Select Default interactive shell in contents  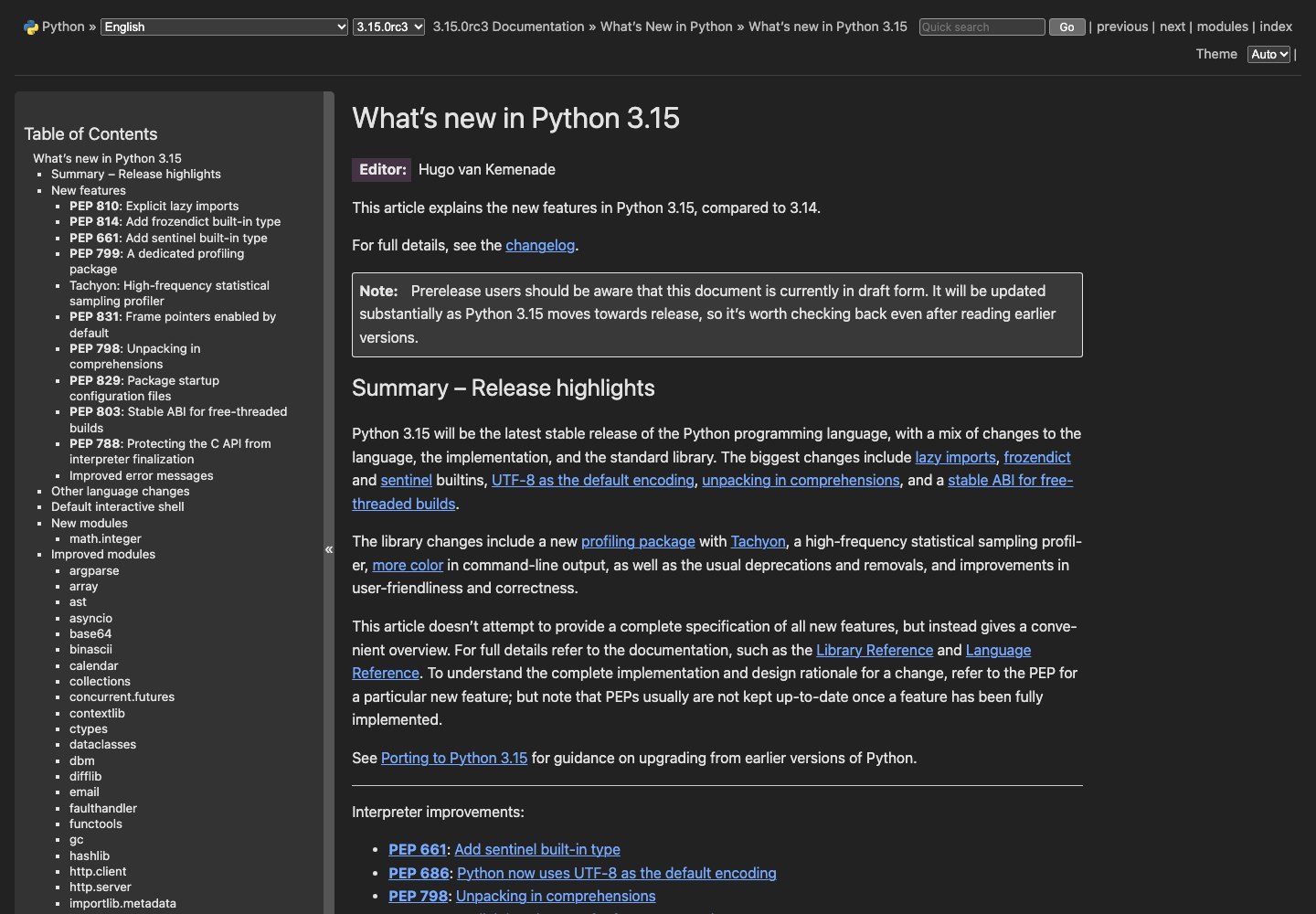tap(118, 506)
